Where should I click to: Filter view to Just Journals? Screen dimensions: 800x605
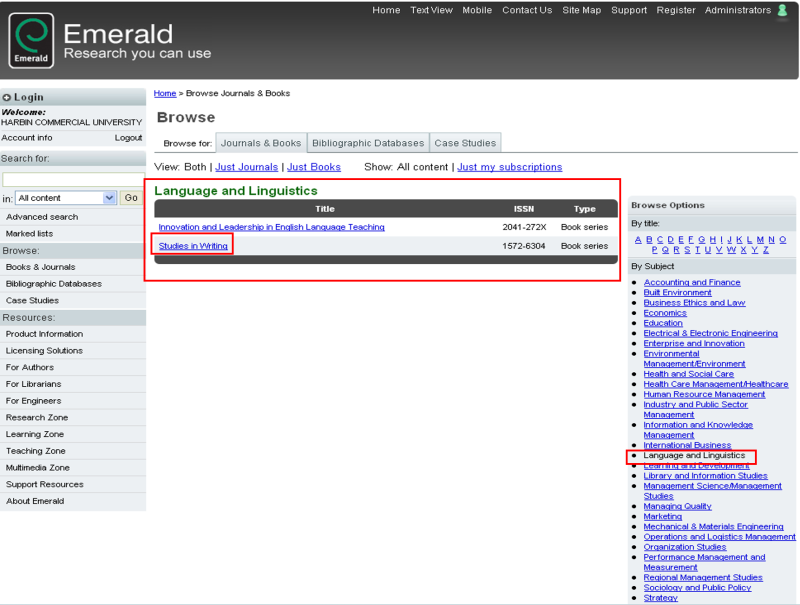[246, 167]
